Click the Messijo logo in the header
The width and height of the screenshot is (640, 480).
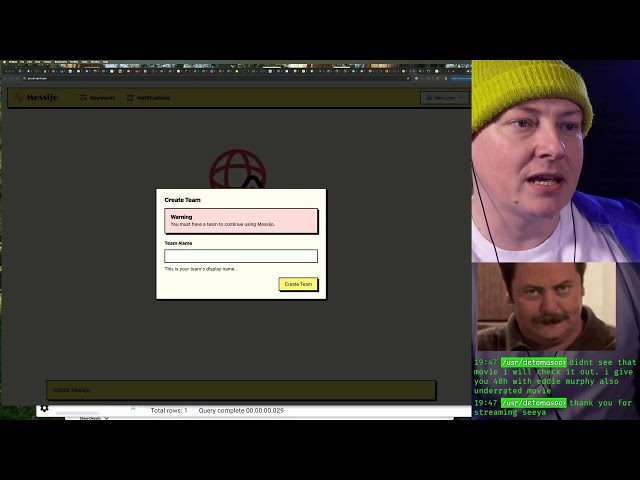point(36,98)
